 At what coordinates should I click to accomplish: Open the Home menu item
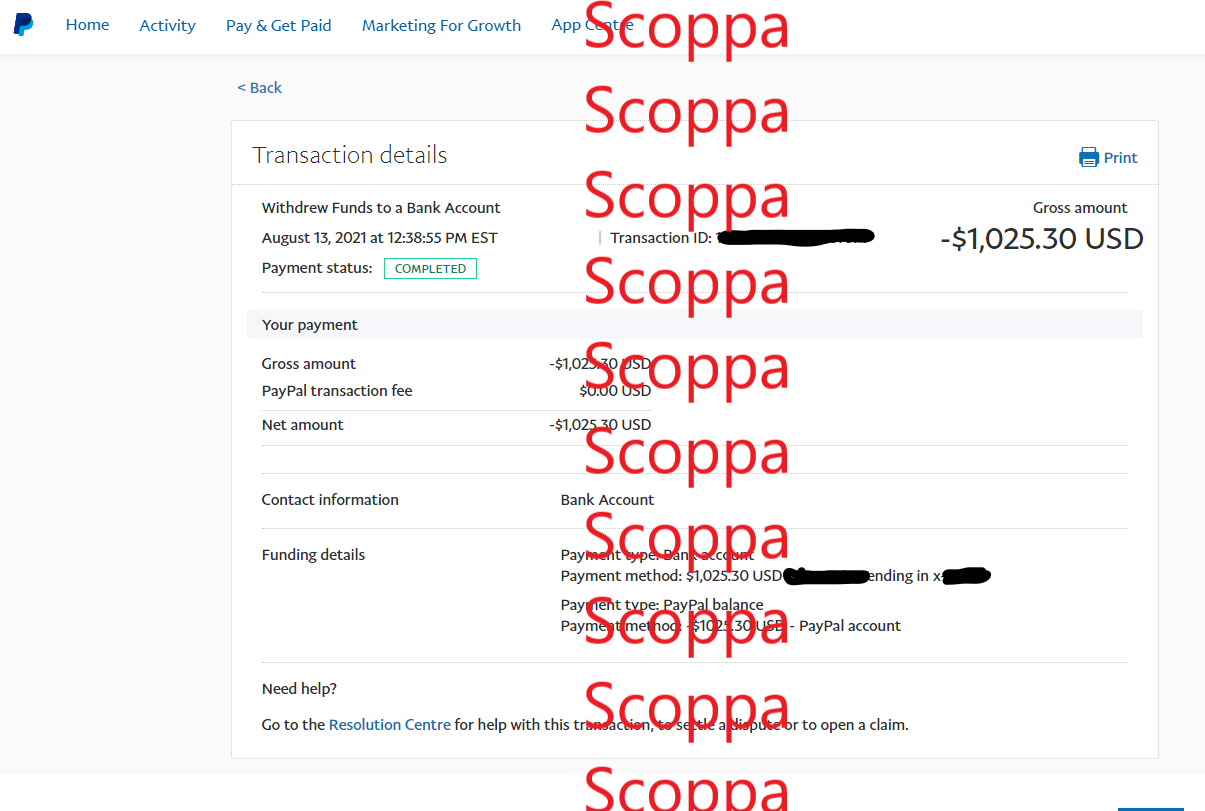pos(87,25)
